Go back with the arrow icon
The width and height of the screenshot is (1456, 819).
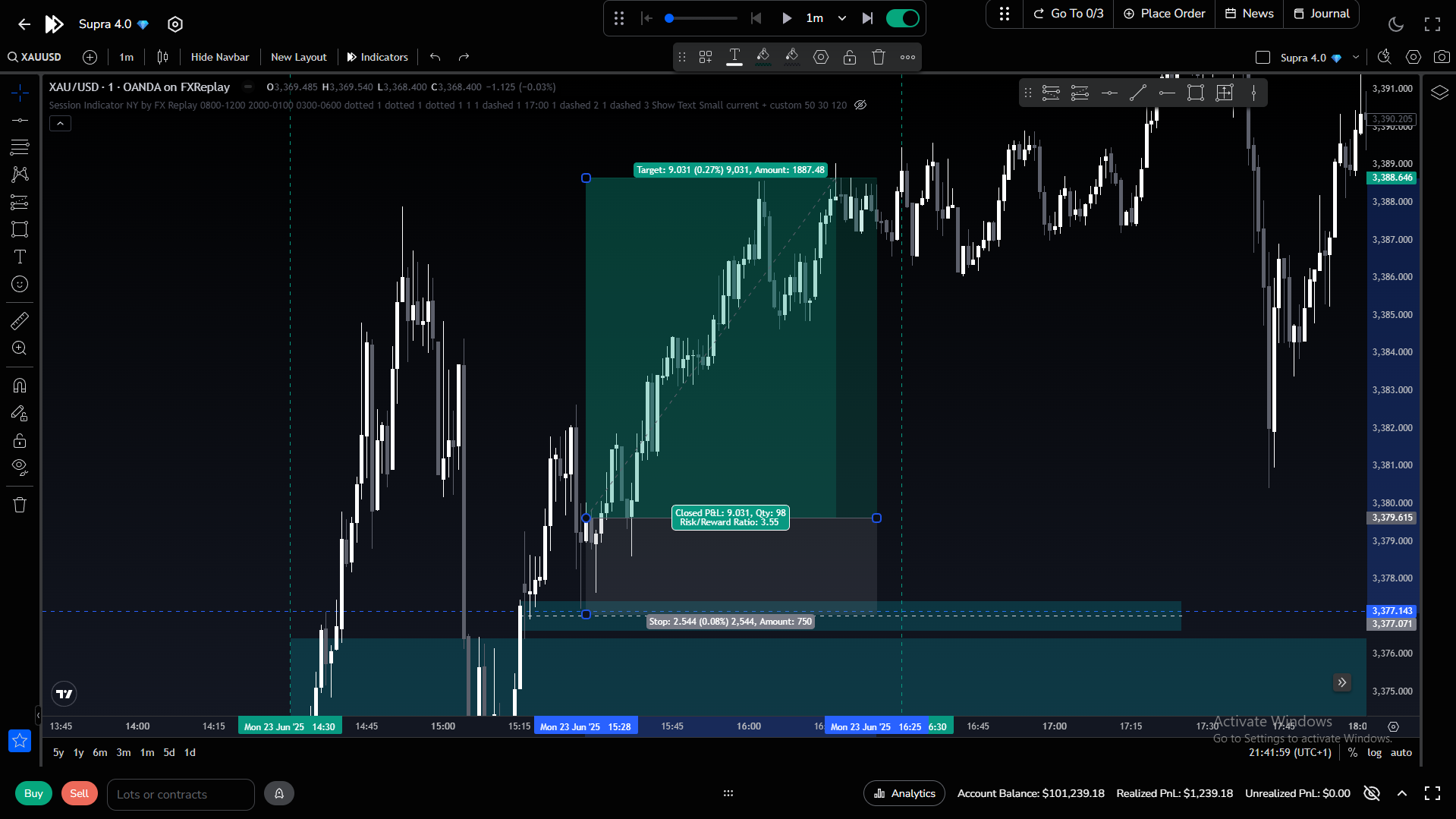[x=24, y=24]
